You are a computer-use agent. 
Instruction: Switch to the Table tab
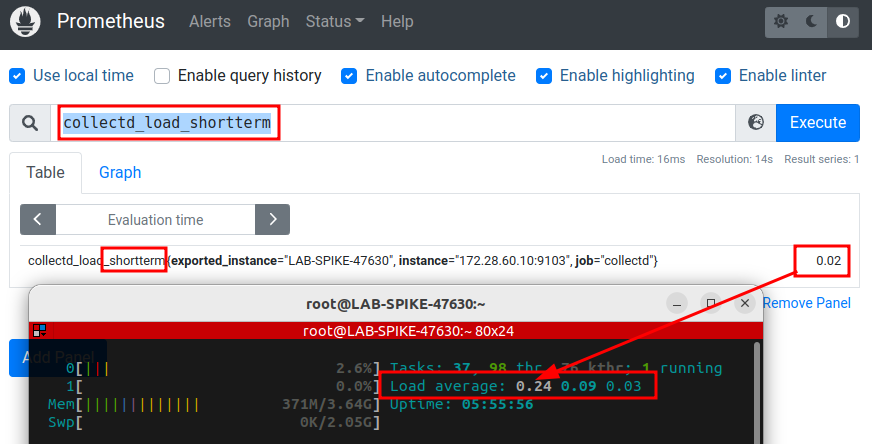46,172
